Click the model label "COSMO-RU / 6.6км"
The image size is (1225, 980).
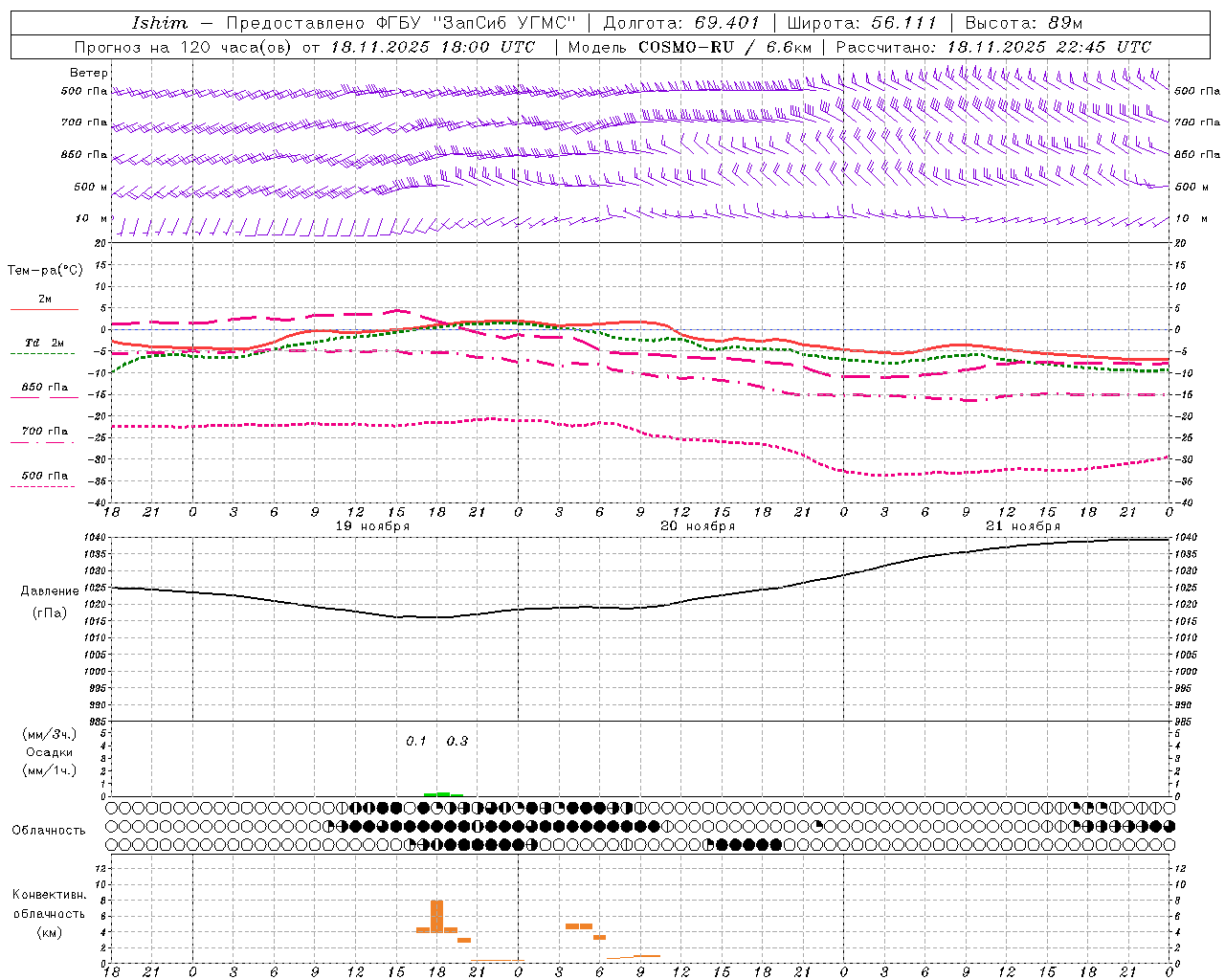[724, 47]
